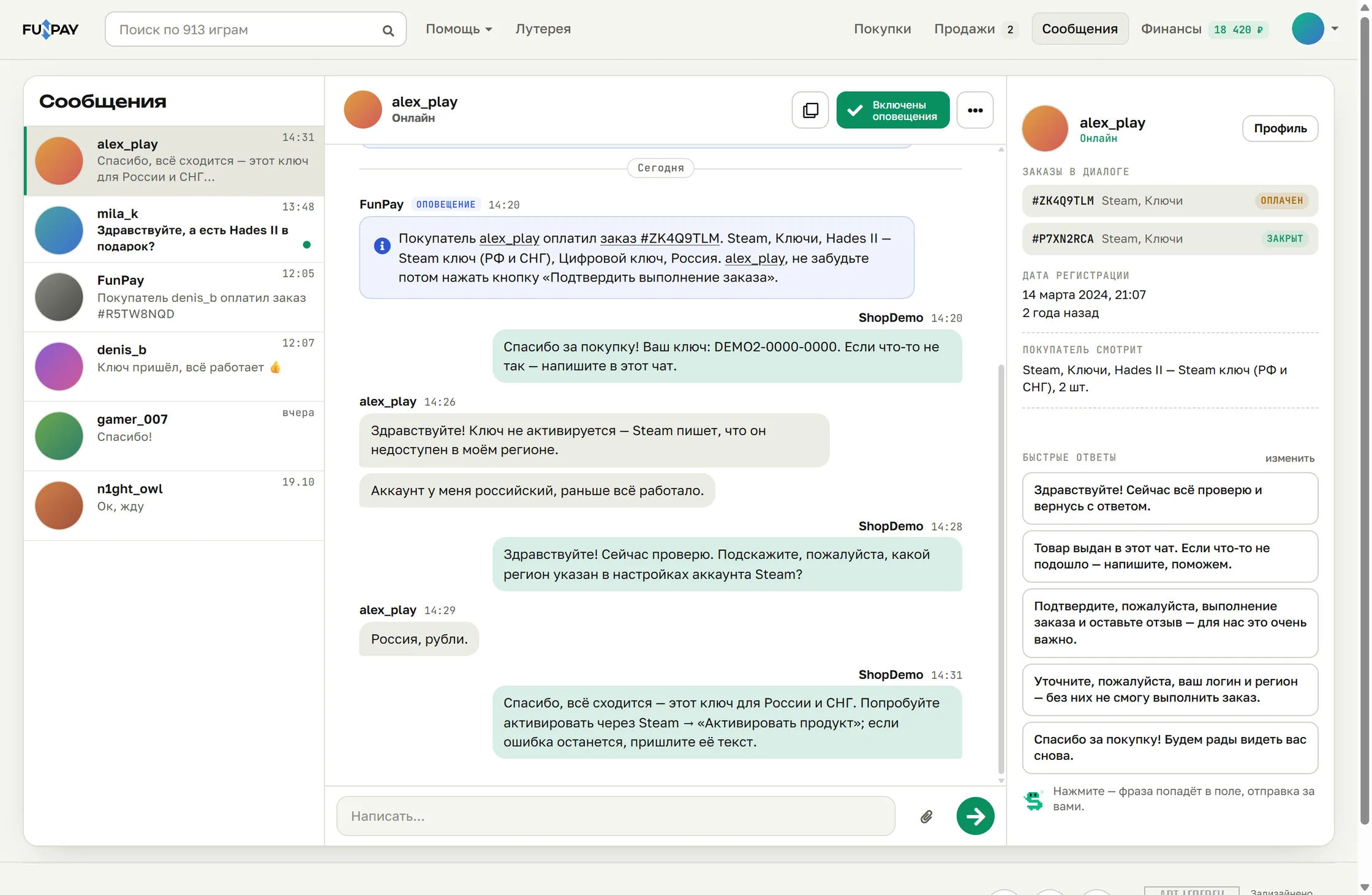
Task: Insert quick reply 'Здравствуйте! Сейчас всё проверю'
Action: (1169, 498)
